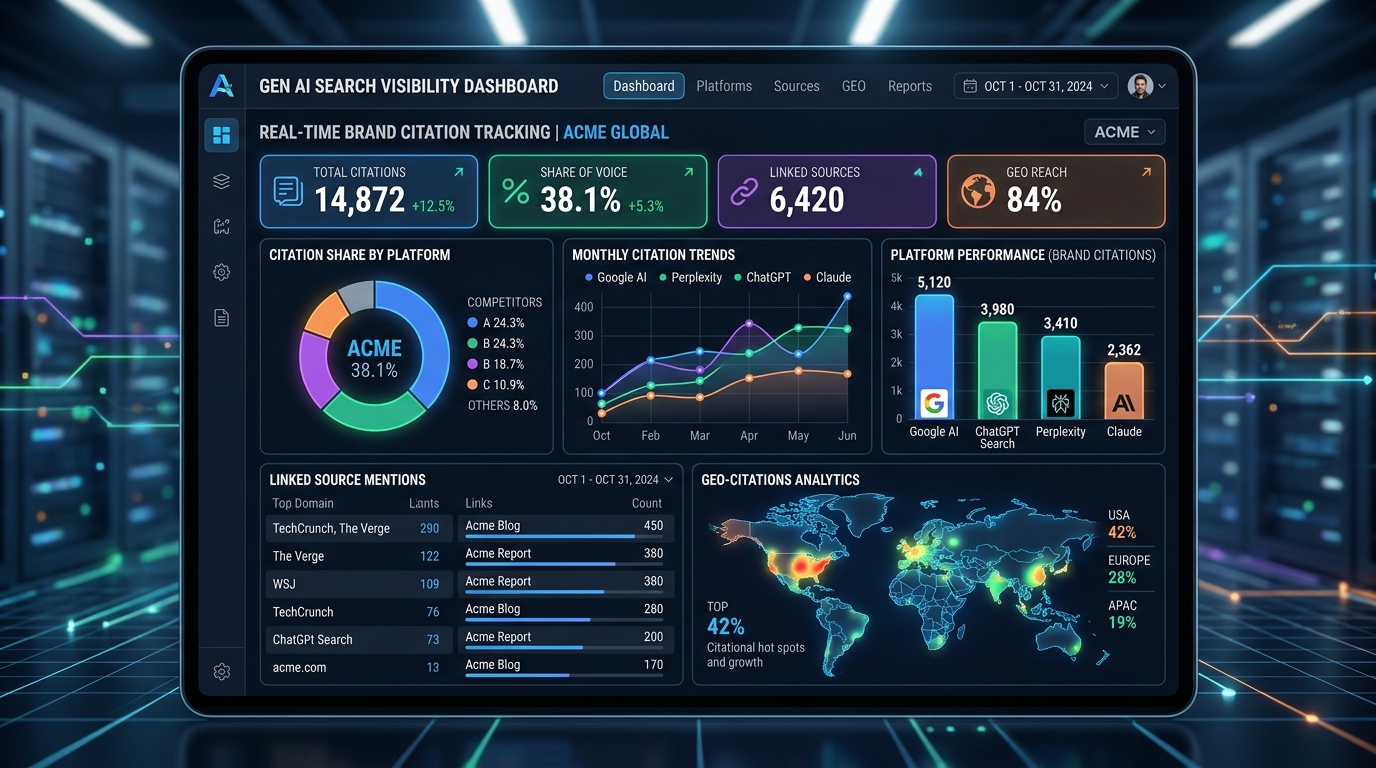
Task: Toggle Claude series in trends legend
Action: click(x=826, y=277)
